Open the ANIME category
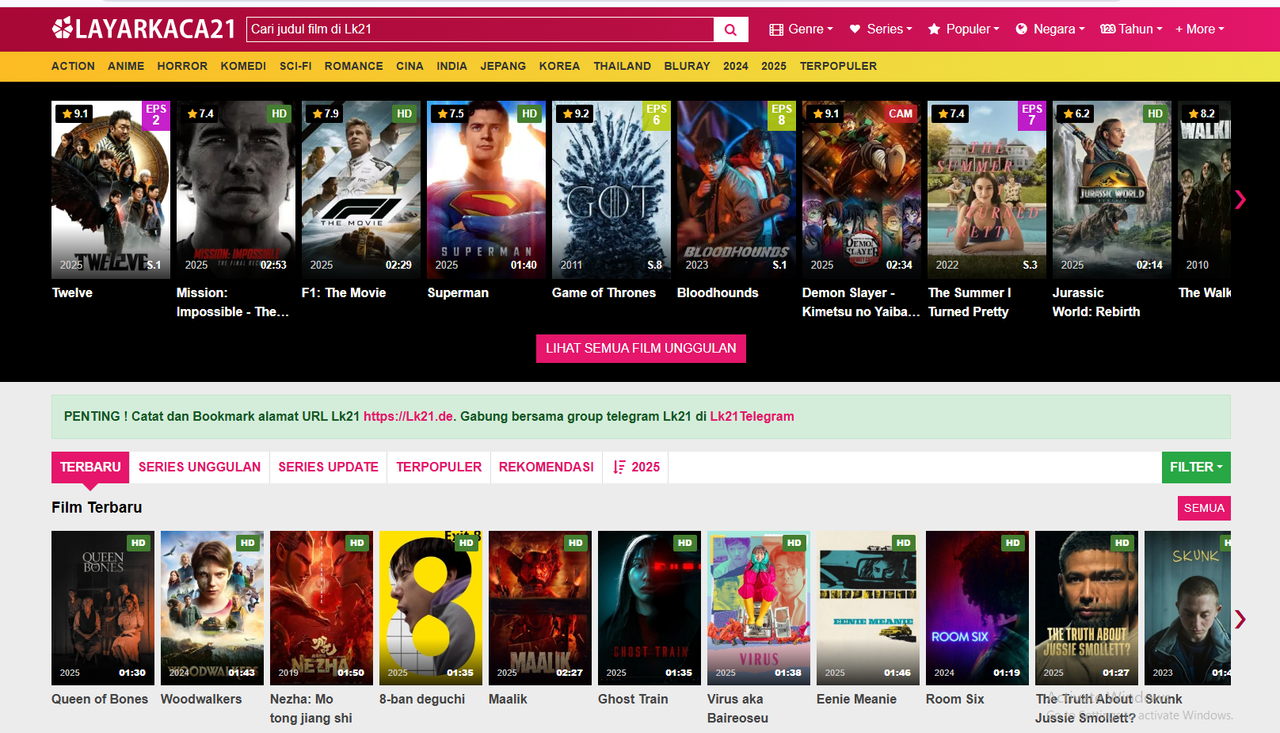This screenshot has height=733, width=1280. tap(126, 66)
